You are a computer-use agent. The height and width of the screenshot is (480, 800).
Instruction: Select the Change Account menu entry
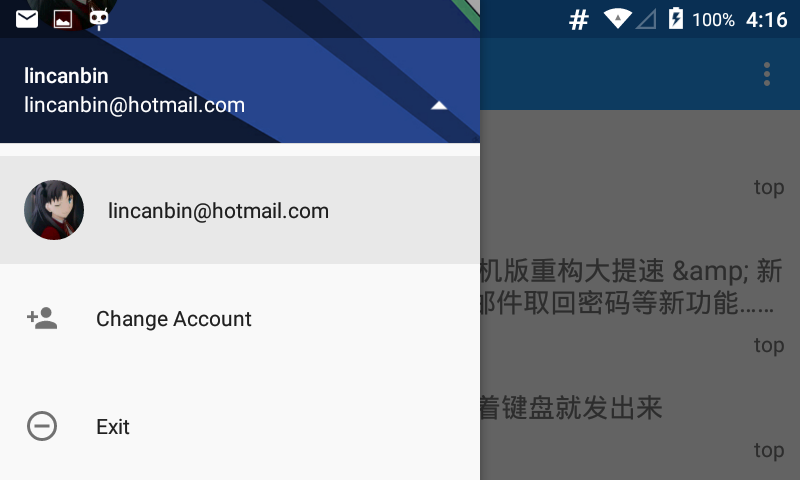coord(240,319)
